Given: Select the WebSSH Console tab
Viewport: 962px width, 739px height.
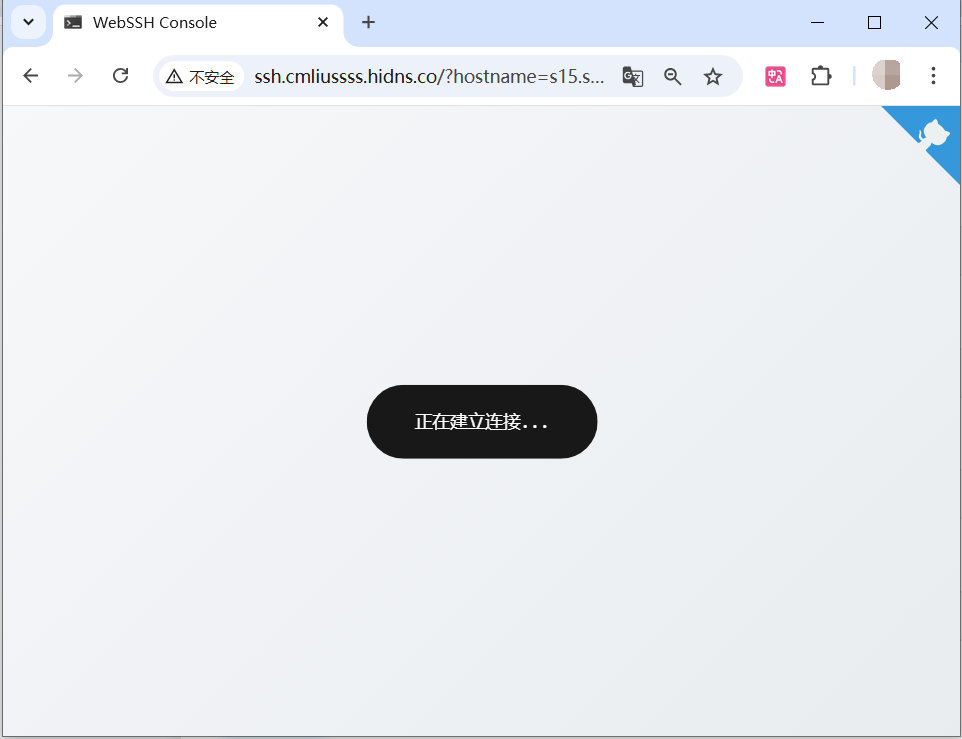Looking at the screenshot, I should [180, 22].
